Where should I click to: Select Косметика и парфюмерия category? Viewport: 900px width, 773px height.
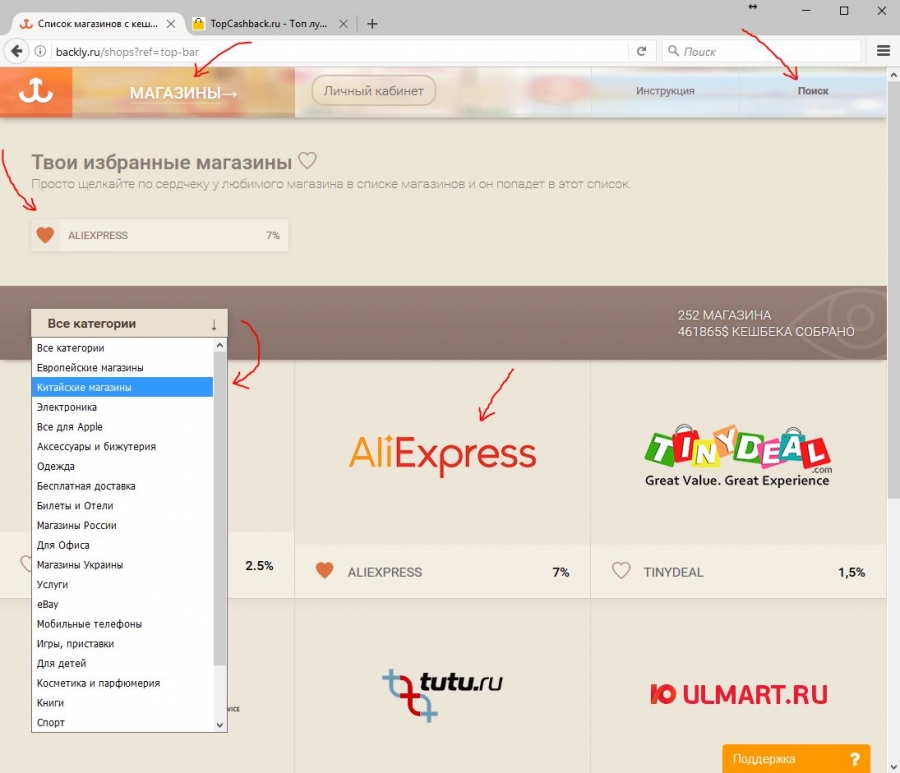tap(122, 683)
